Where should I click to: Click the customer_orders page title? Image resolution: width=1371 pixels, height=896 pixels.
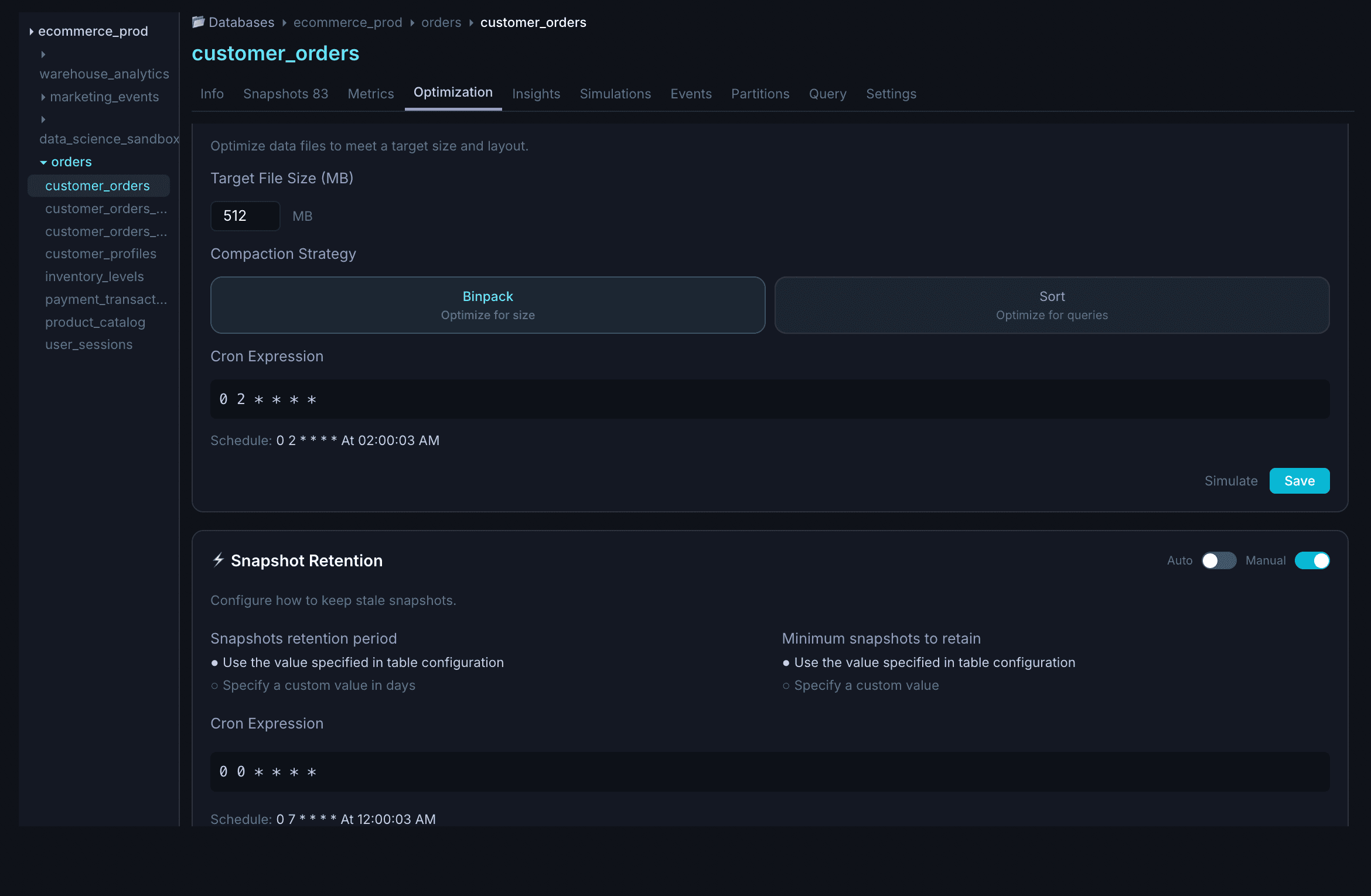[x=275, y=53]
